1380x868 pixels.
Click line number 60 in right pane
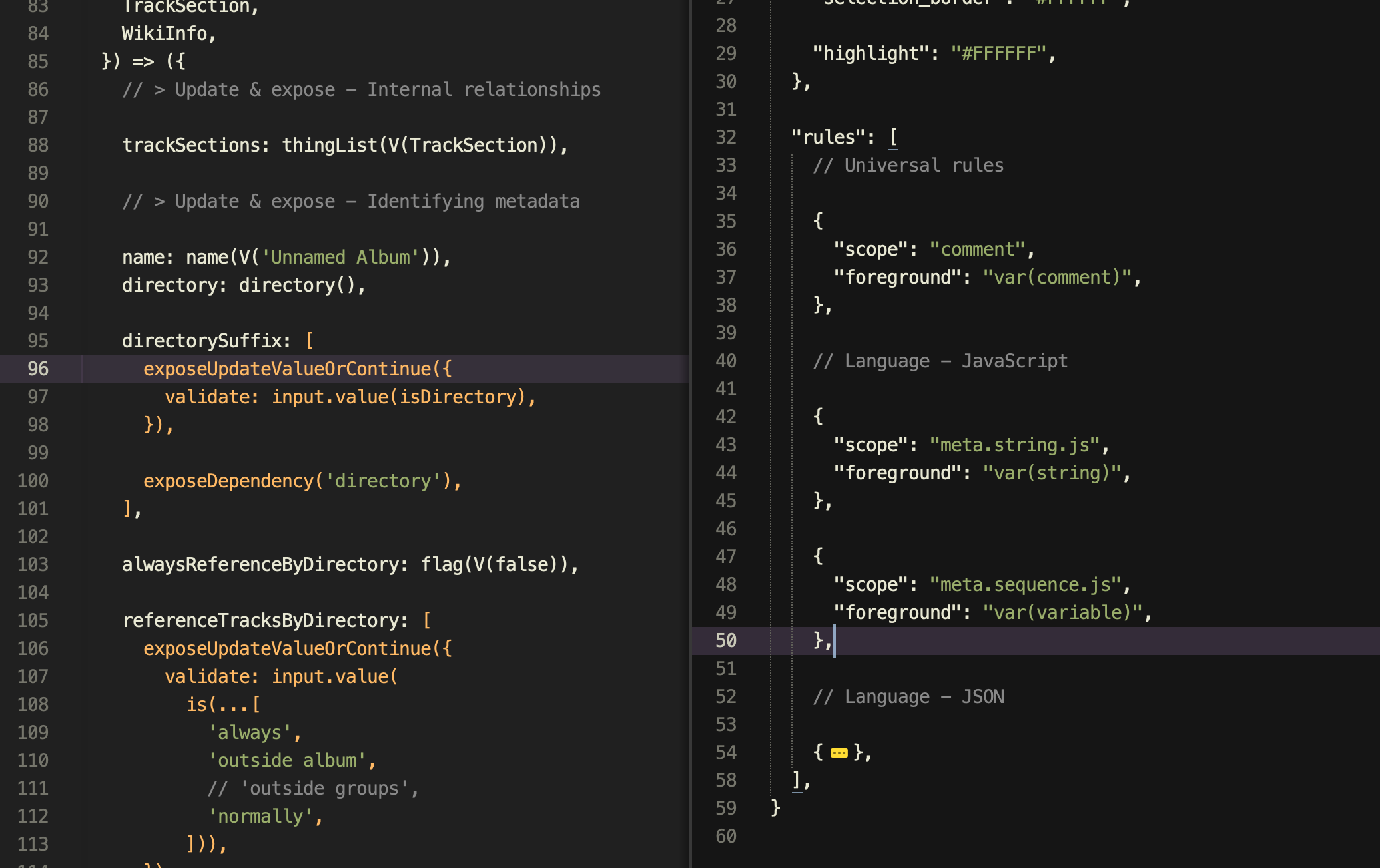pyautogui.click(x=725, y=836)
